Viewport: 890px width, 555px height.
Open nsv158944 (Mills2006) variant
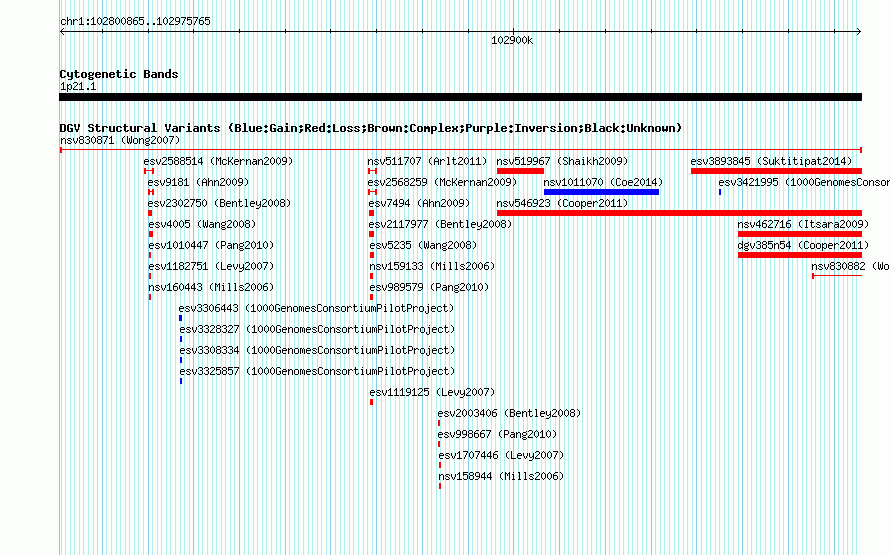coord(502,476)
